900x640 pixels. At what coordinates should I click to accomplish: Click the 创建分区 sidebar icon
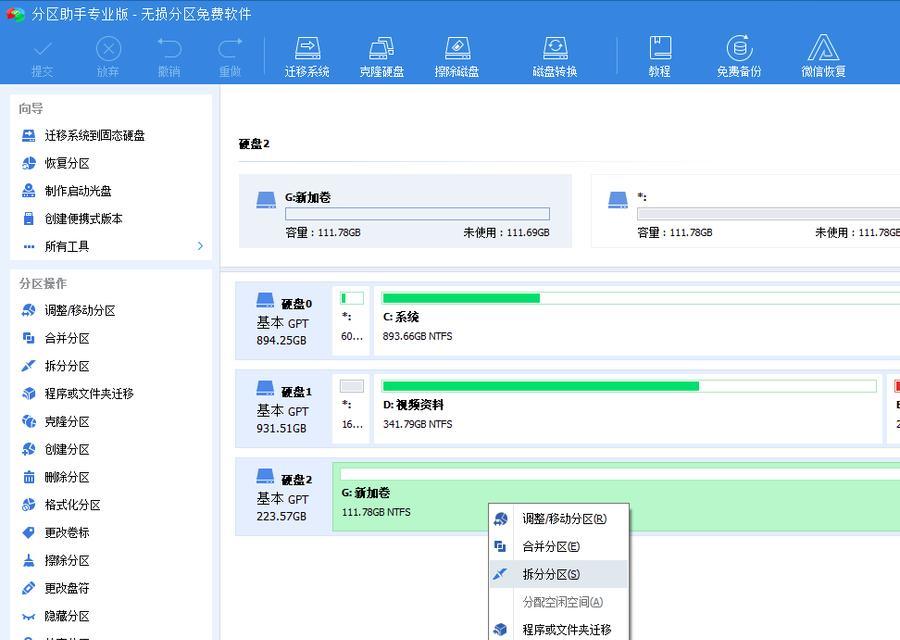(x=29, y=449)
